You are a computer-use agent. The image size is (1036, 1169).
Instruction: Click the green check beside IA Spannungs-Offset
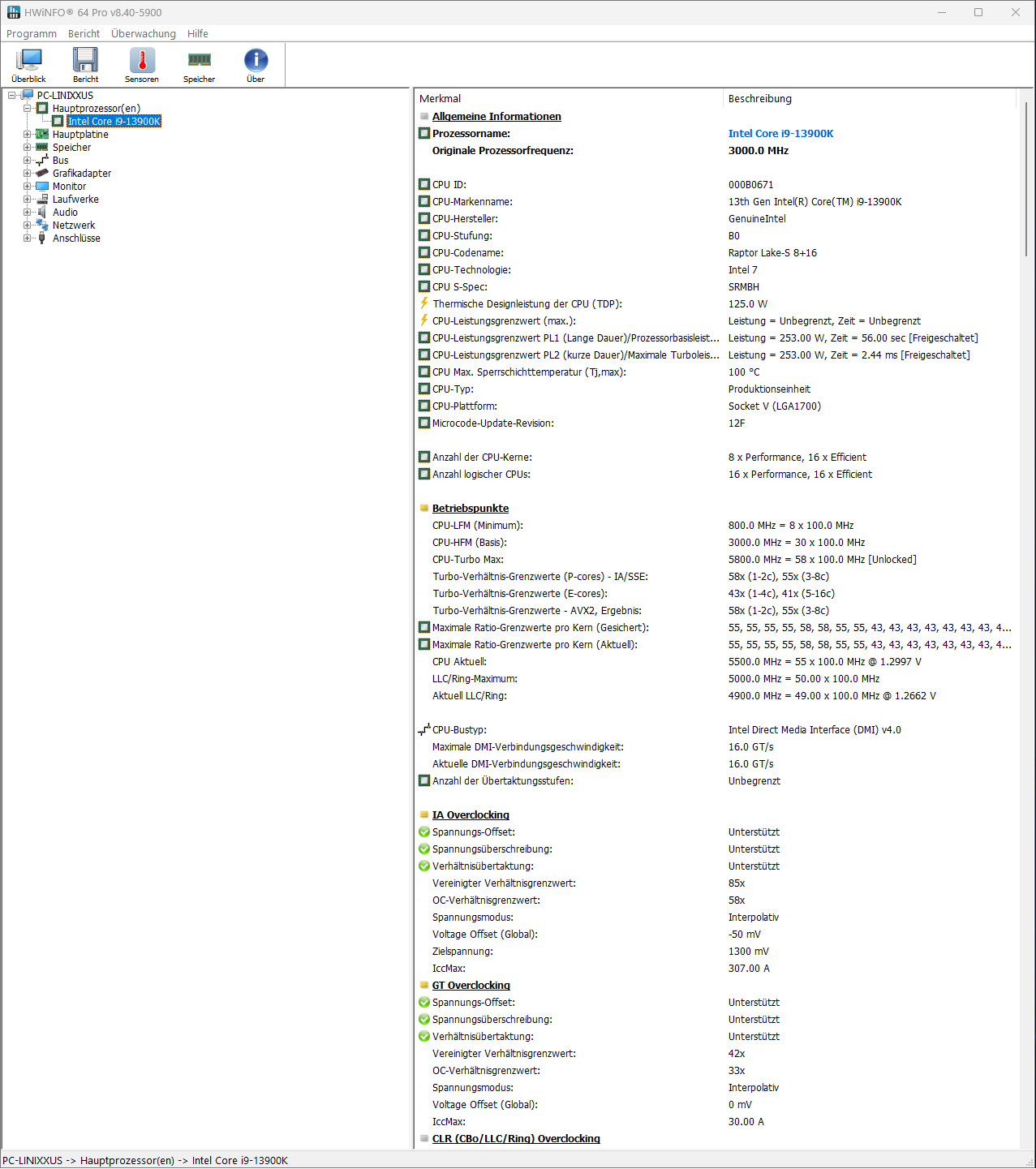click(x=424, y=832)
